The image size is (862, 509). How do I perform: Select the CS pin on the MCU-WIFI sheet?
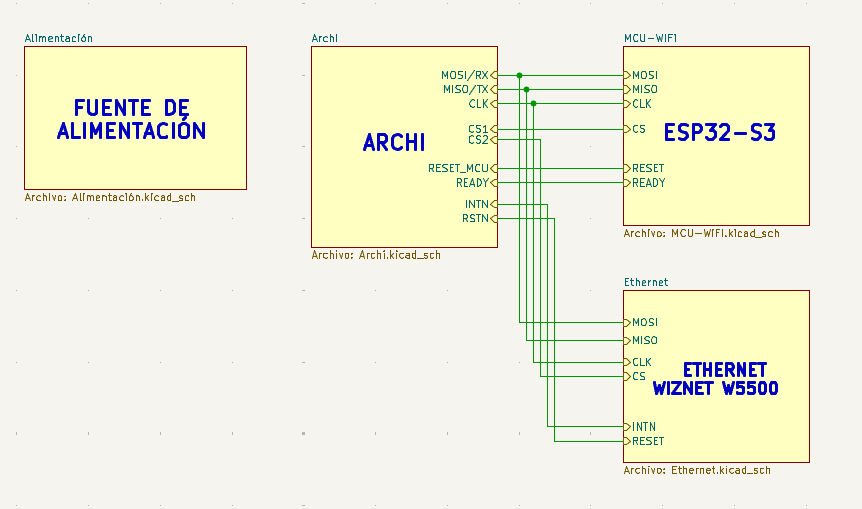tap(635, 129)
